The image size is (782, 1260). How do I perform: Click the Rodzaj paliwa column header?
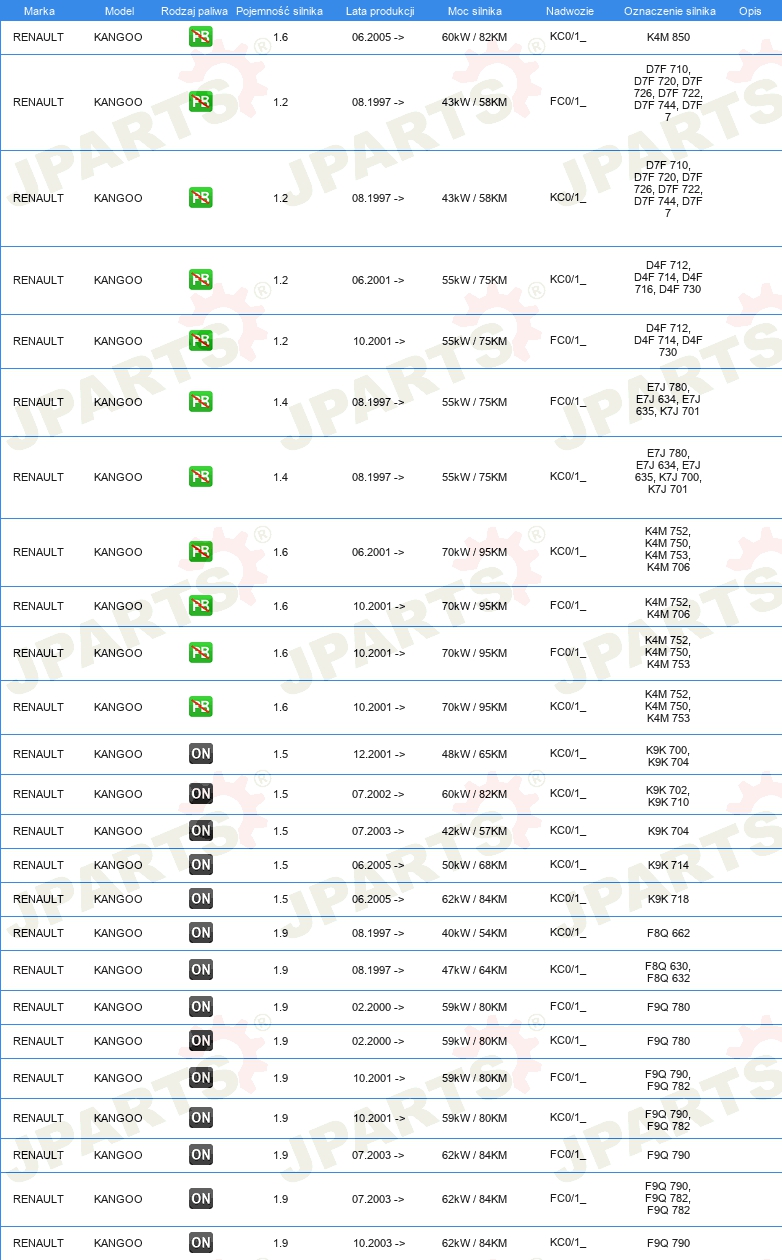(x=195, y=10)
